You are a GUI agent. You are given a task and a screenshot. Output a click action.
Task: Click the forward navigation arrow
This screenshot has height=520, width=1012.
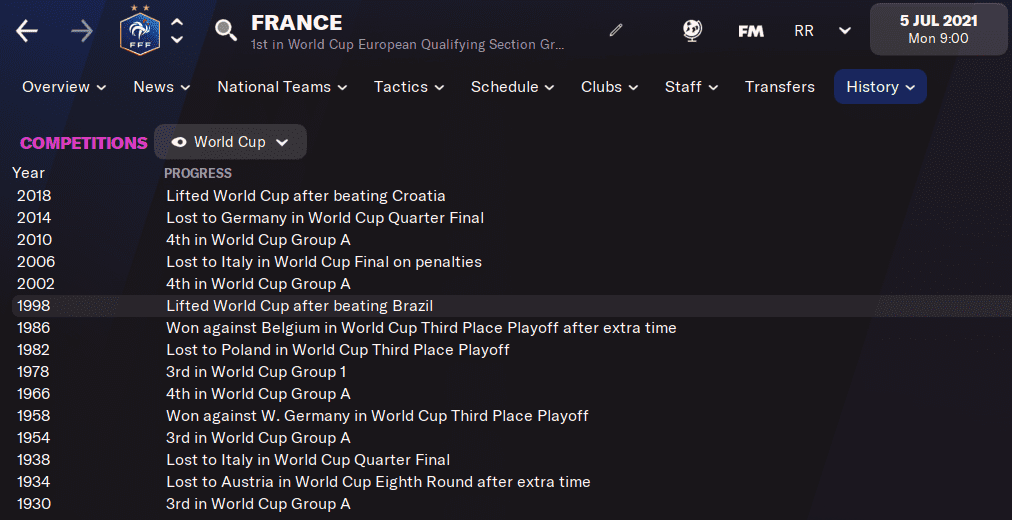81,31
